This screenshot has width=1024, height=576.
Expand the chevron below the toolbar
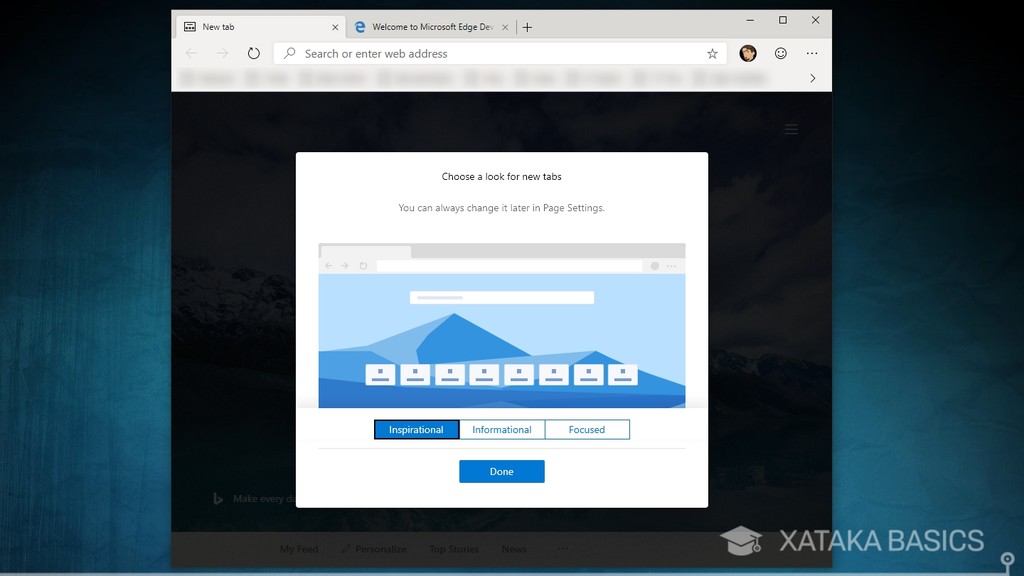[x=813, y=77]
